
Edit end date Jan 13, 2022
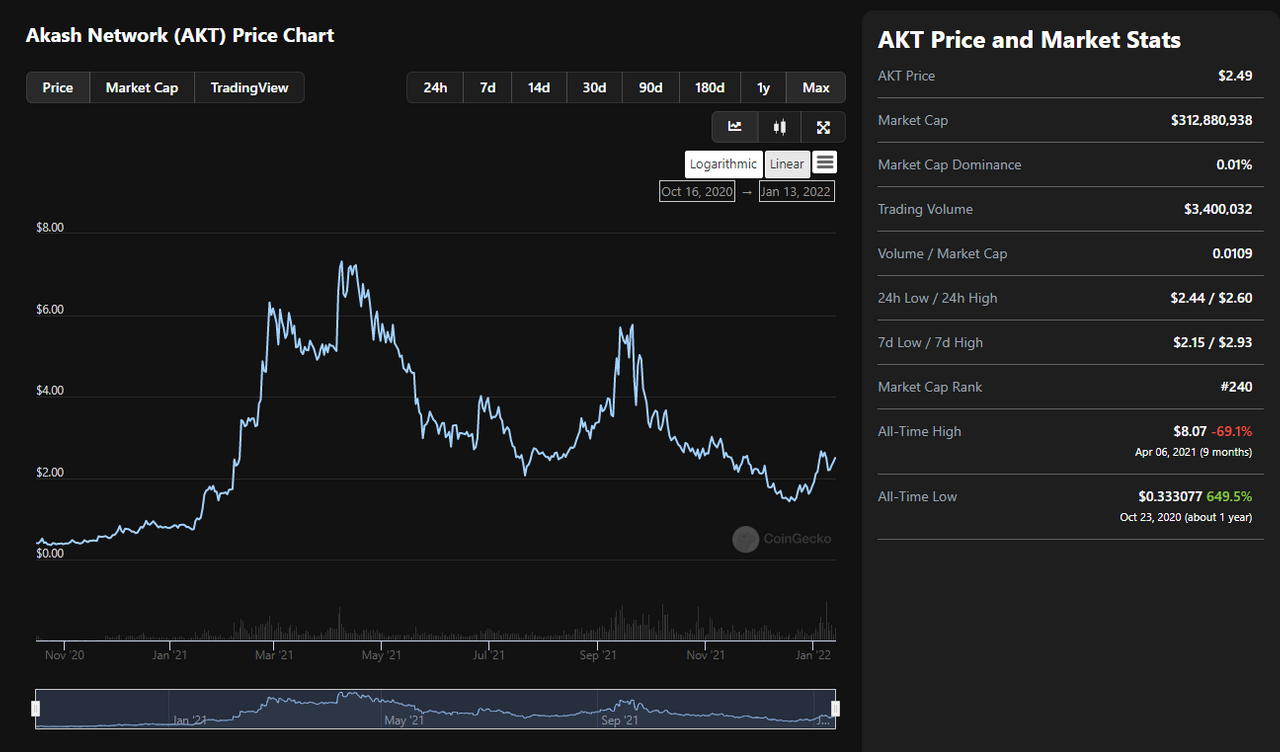[796, 191]
